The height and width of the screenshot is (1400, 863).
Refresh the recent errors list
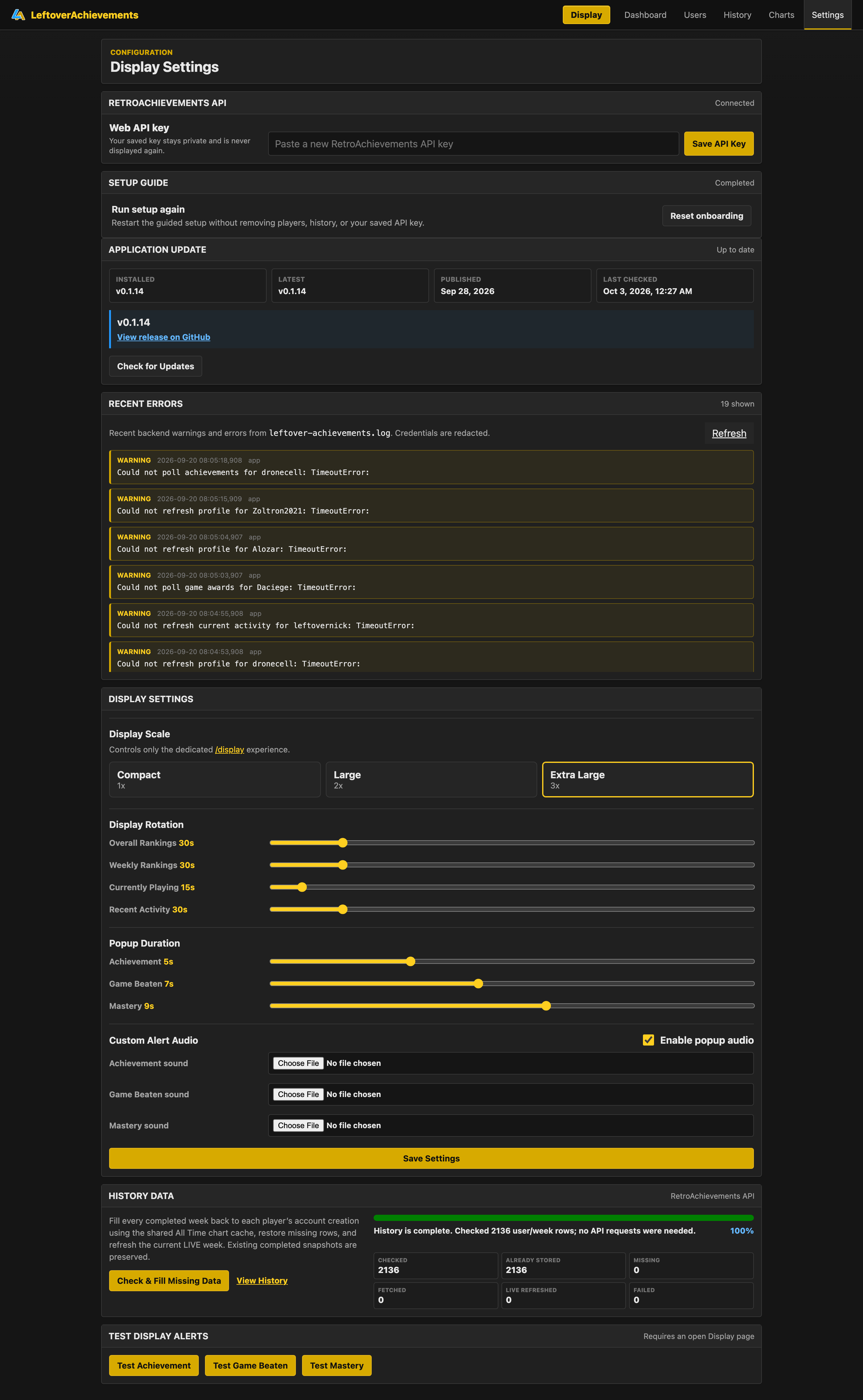point(729,433)
